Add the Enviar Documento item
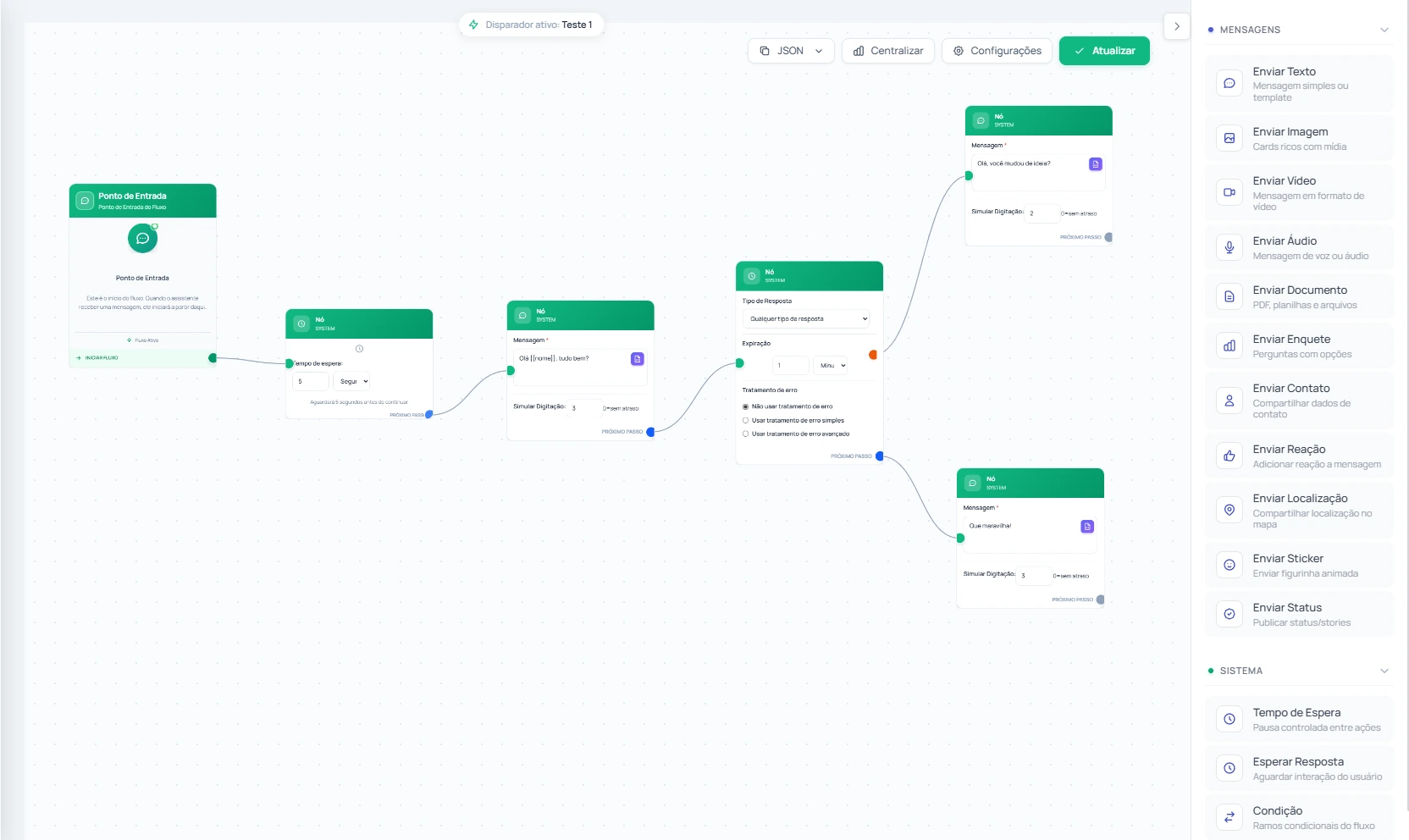 (1298, 296)
